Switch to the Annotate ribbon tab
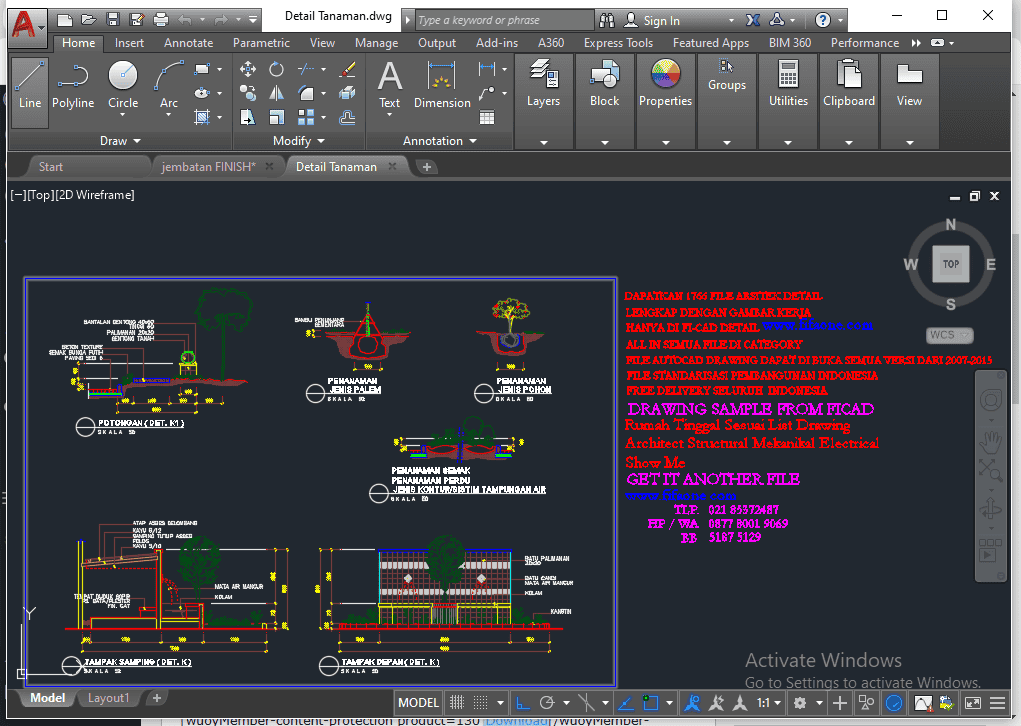The width and height of the screenshot is (1021, 726). (x=188, y=43)
